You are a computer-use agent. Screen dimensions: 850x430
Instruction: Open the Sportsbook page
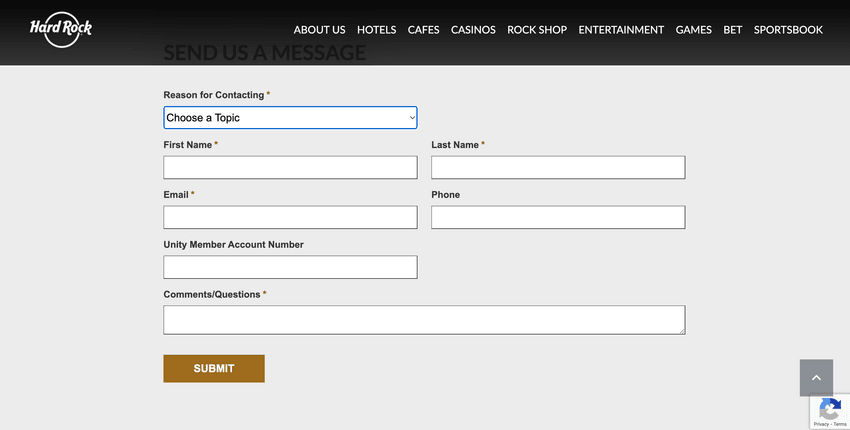(788, 30)
